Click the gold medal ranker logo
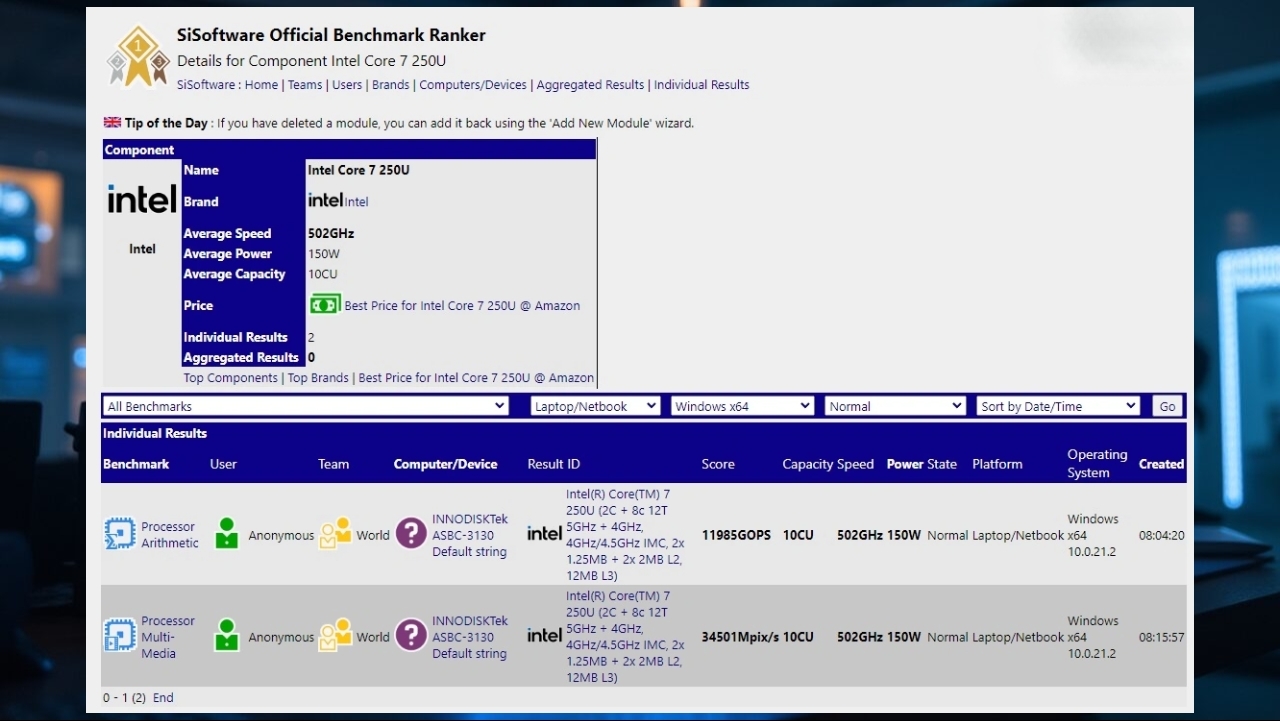1280x721 pixels. pyautogui.click(x=138, y=56)
